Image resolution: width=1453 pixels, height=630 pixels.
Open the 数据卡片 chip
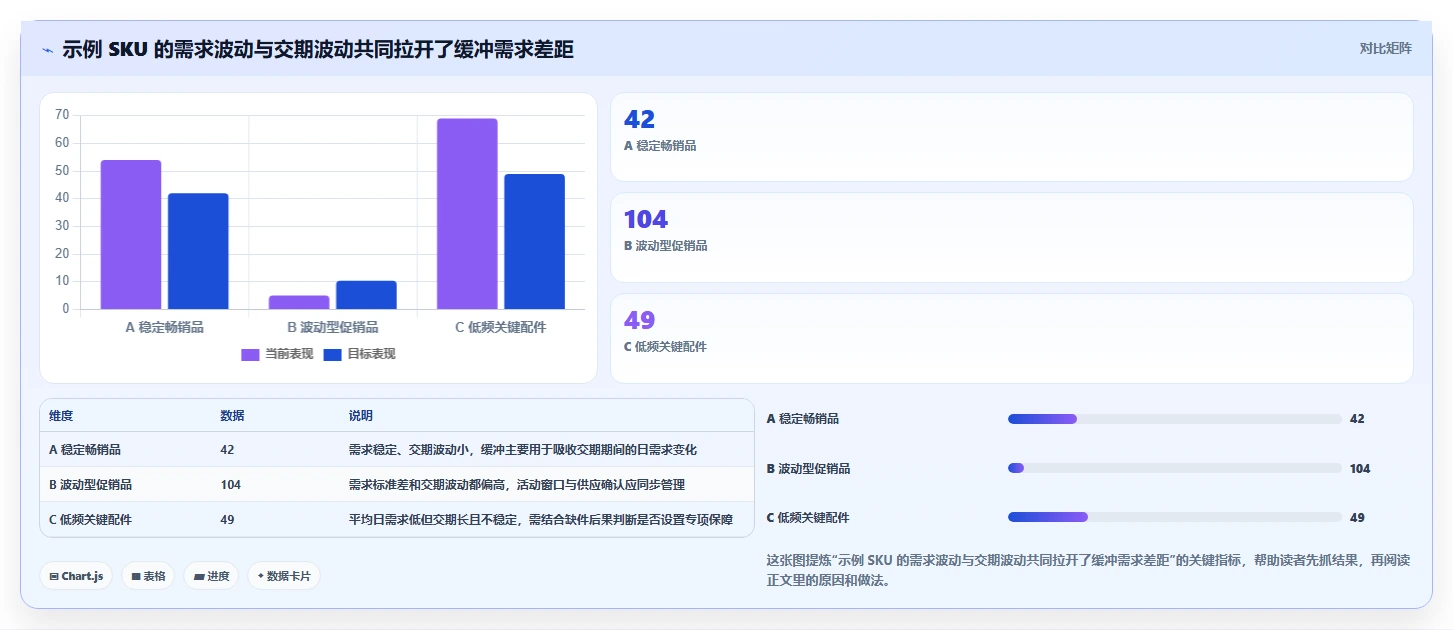pos(284,576)
